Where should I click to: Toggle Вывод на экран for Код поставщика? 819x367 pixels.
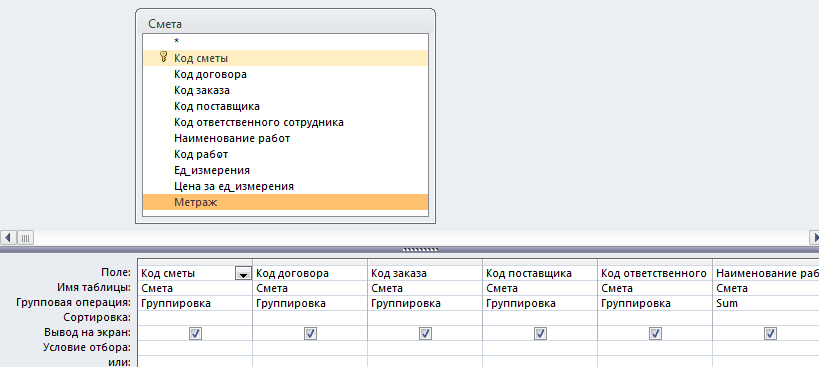[x=540, y=333]
